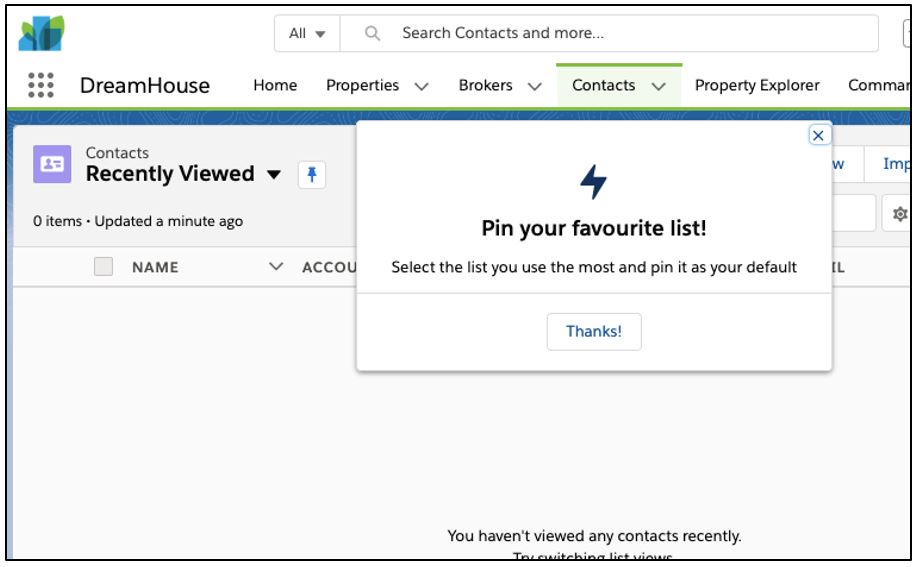This screenshot has width=919, height=567.
Task: Open the Brokers tab dropdown menu
Action: (x=535, y=86)
